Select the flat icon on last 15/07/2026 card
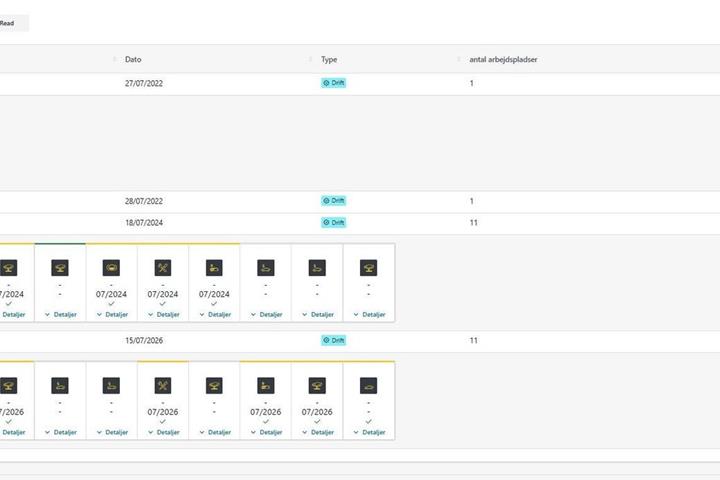The height and width of the screenshot is (480, 720). [x=368, y=386]
